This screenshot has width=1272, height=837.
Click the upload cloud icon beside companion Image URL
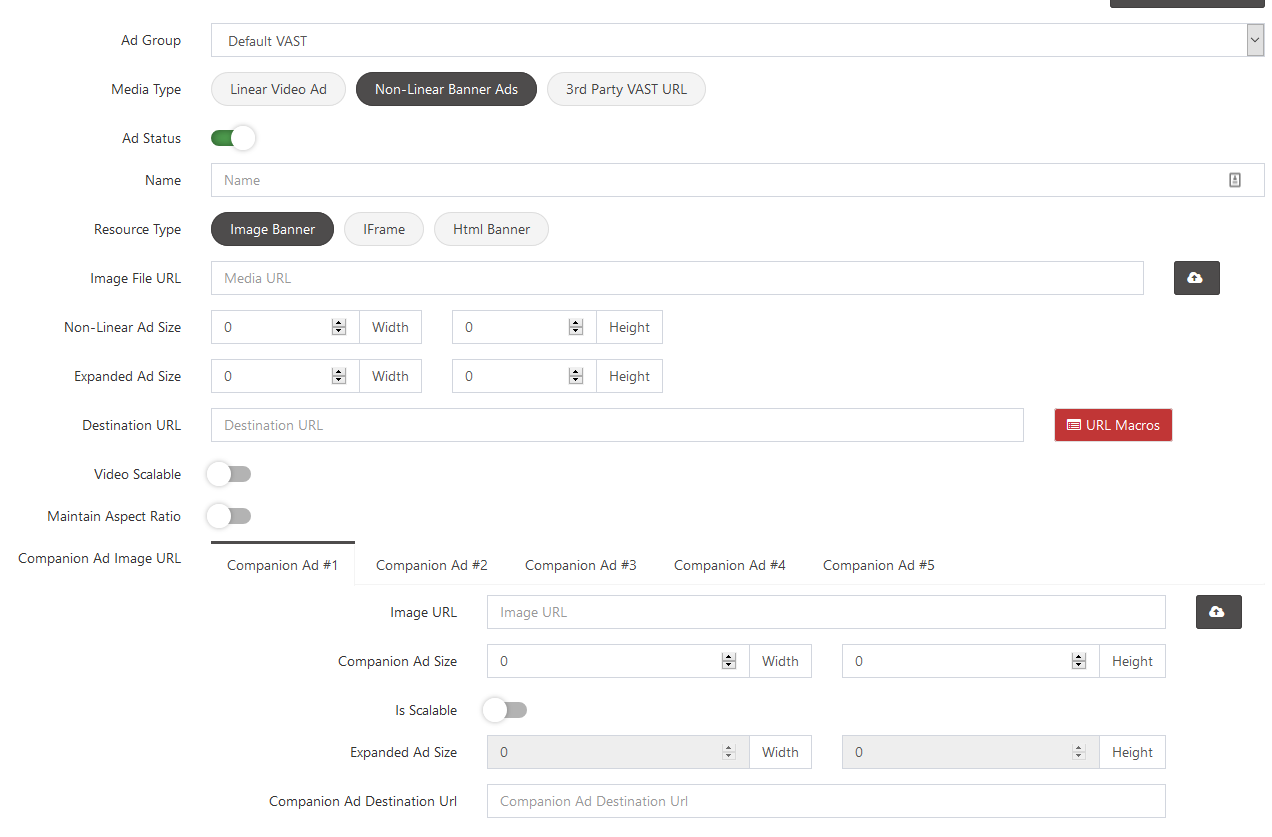(x=1218, y=612)
